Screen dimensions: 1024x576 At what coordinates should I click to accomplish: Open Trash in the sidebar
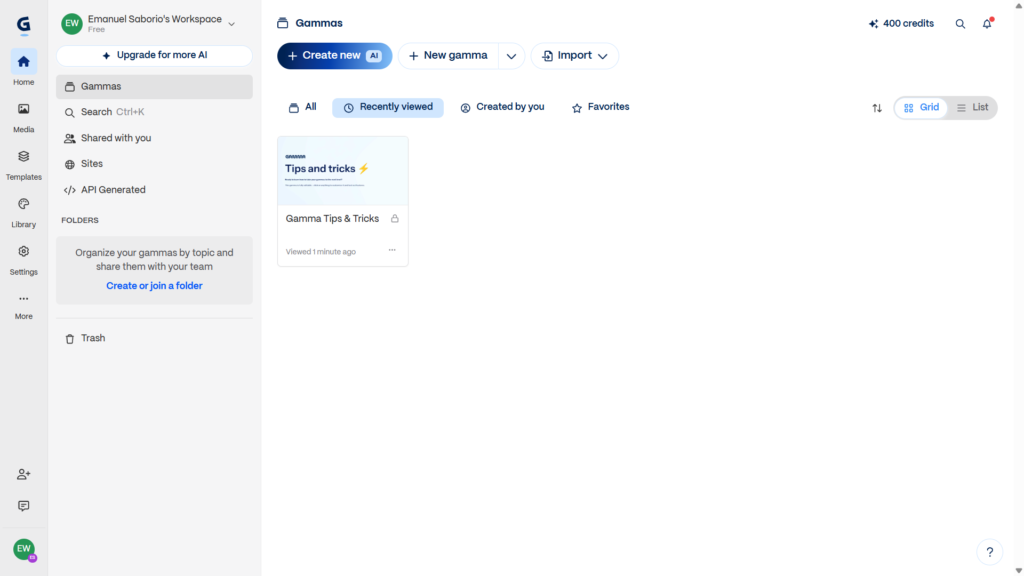pyautogui.click(x=154, y=338)
